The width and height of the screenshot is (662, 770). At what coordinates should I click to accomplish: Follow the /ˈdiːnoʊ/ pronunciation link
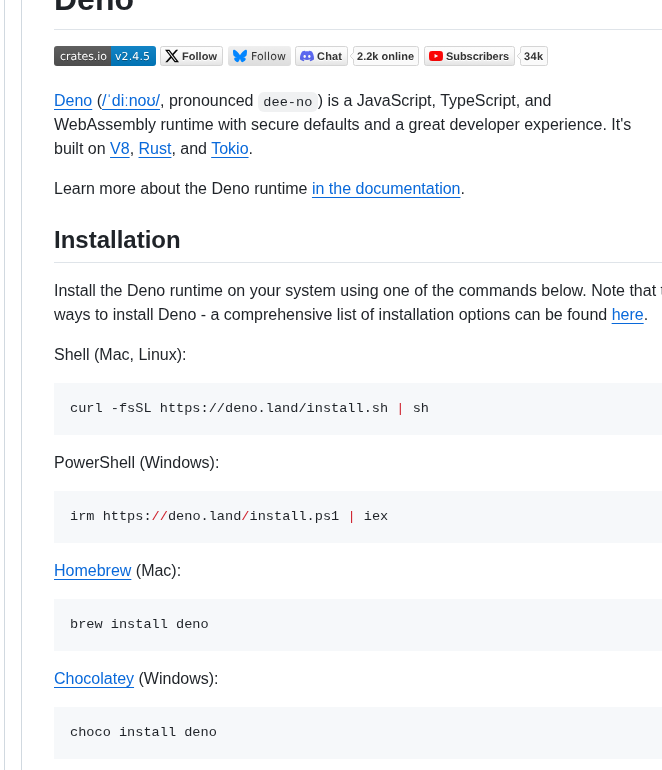(x=131, y=101)
